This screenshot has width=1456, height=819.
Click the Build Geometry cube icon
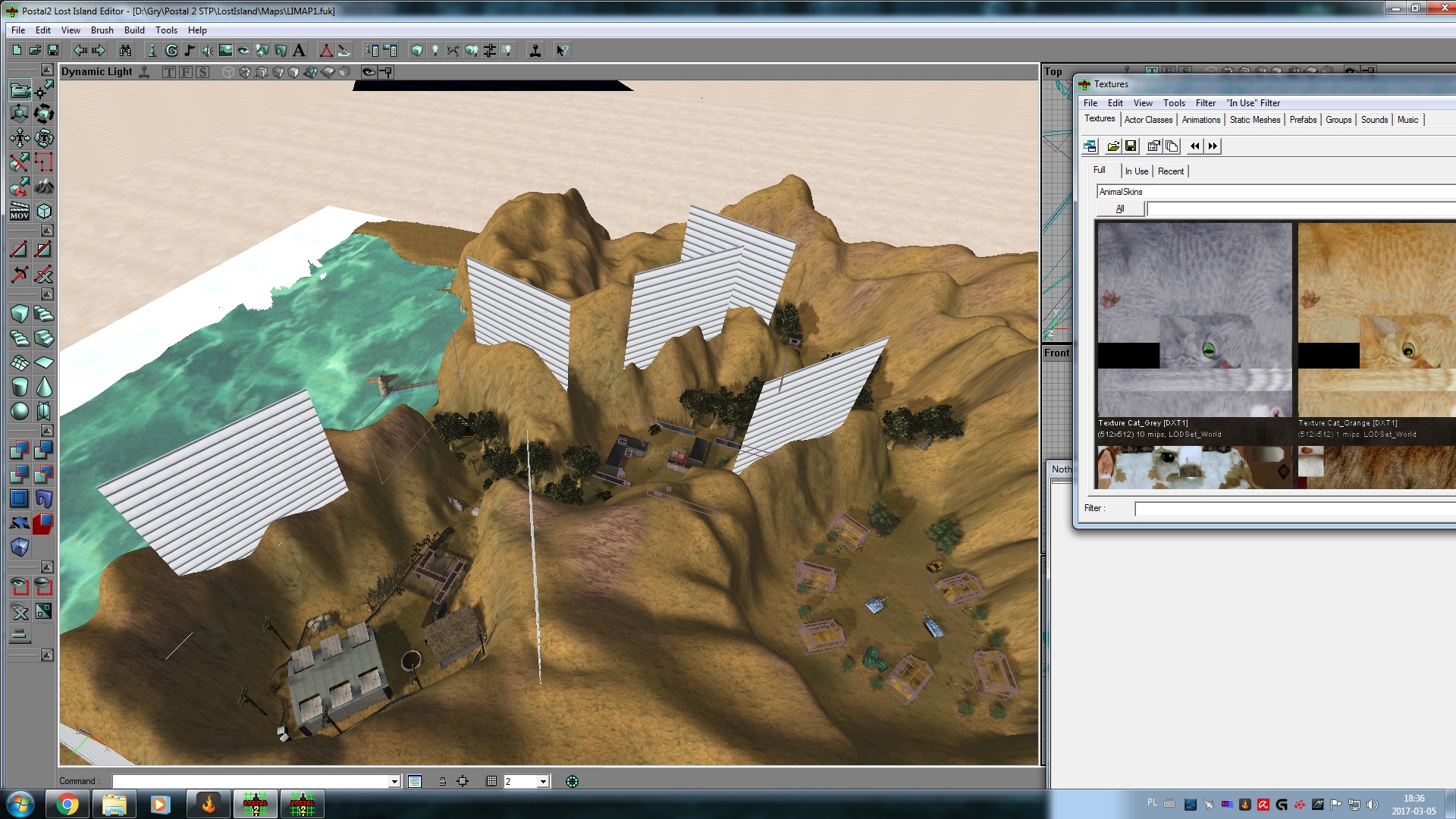click(x=417, y=50)
